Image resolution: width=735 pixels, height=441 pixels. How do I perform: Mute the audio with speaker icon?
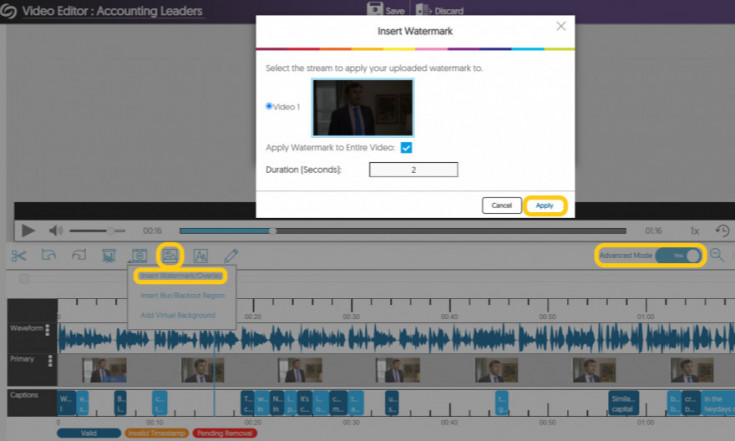click(x=56, y=231)
